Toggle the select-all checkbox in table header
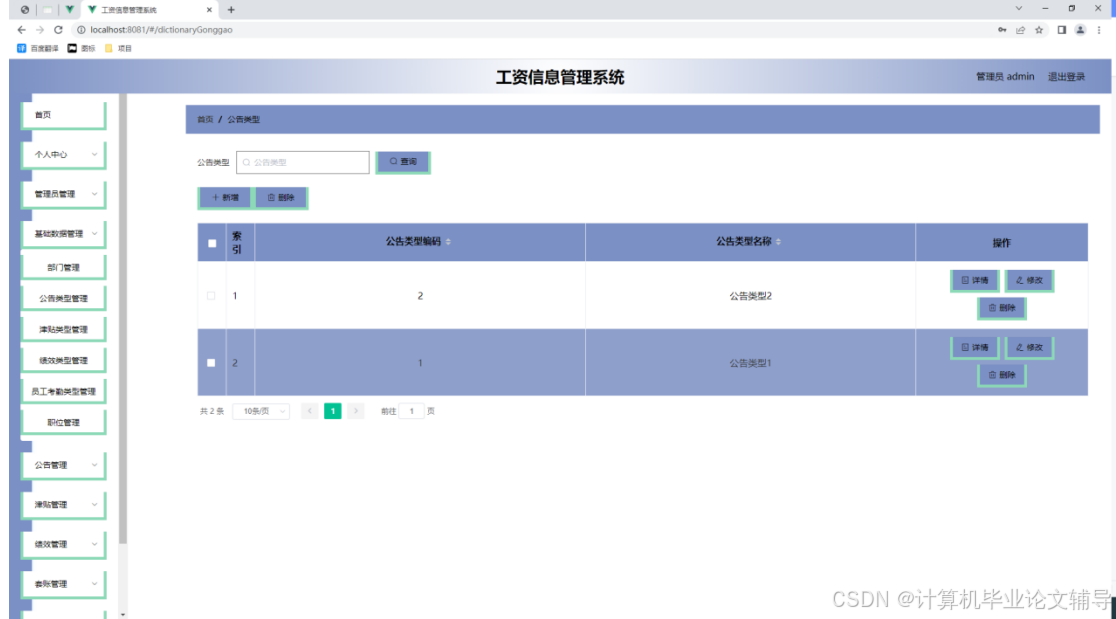Viewport: 1116px width, 619px height. click(211, 242)
